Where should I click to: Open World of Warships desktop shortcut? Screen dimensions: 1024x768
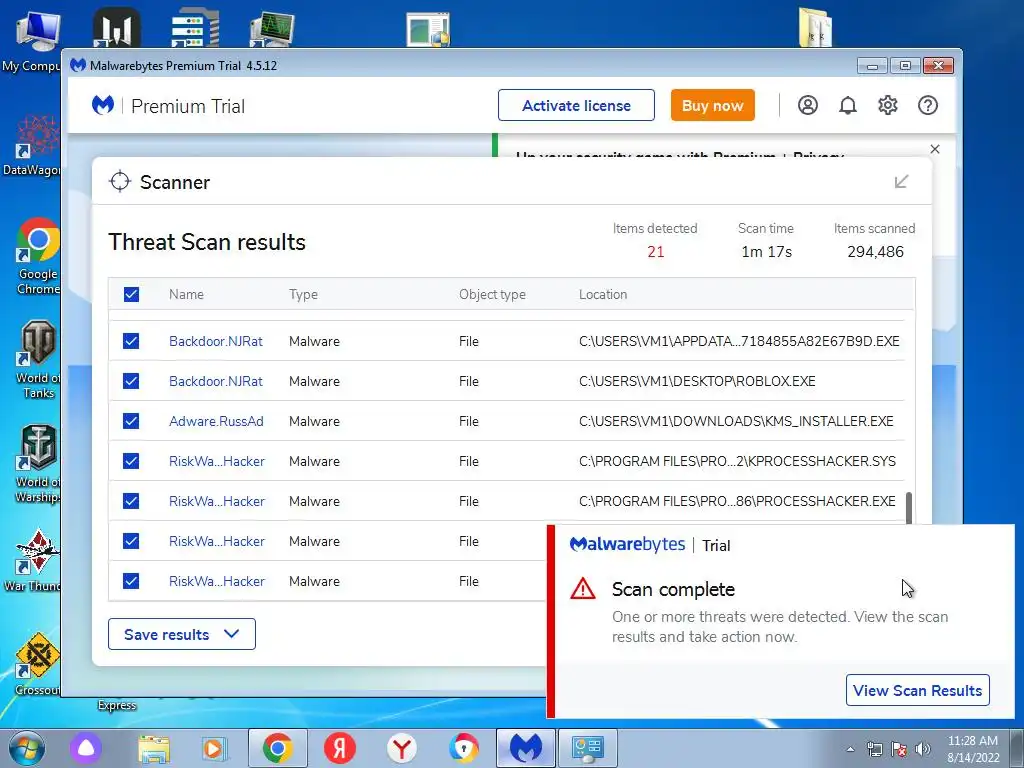38,464
